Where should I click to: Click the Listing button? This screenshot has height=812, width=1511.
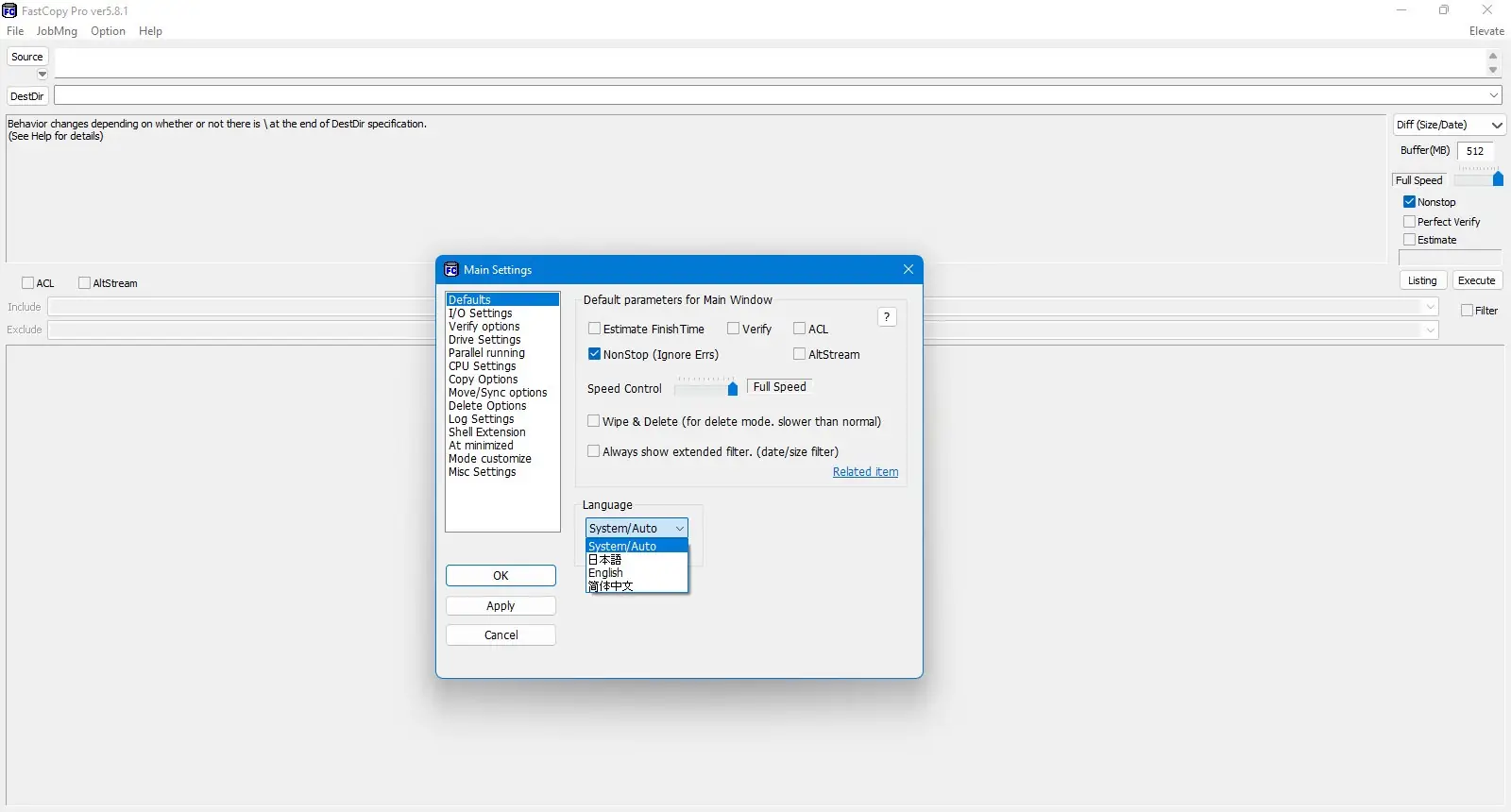pos(1422,280)
